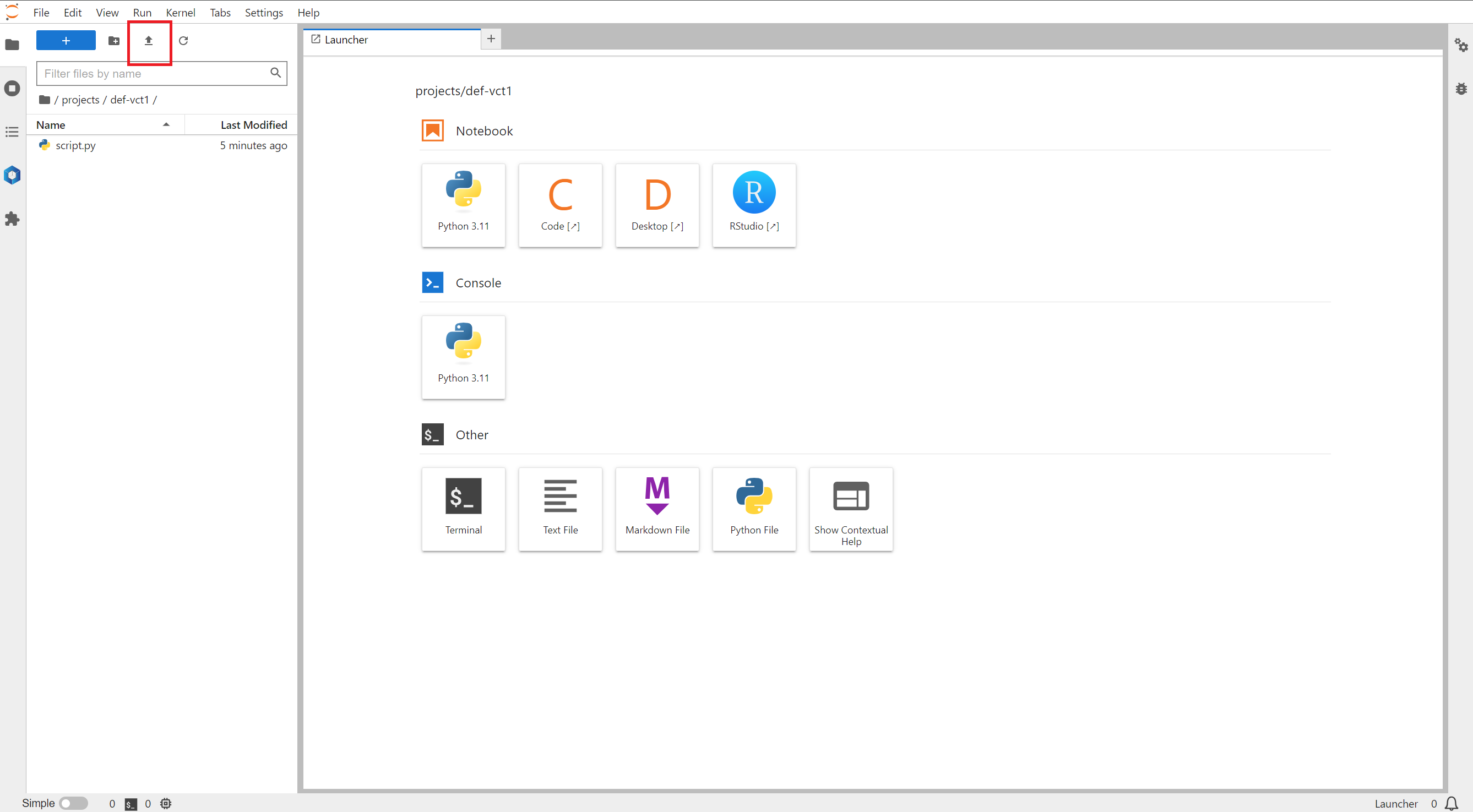Screen dimensions: 1473x812
Task: Show running terminals and kernels panel
Action: [x=12, y=89]
